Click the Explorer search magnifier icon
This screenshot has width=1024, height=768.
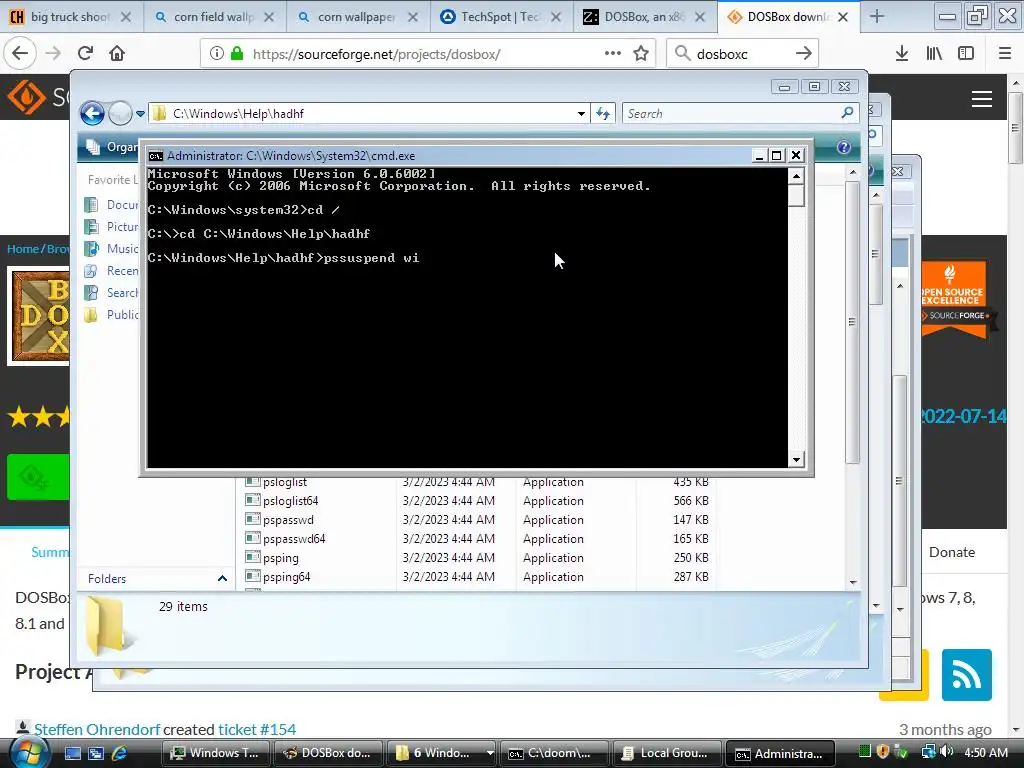(847, 113)
